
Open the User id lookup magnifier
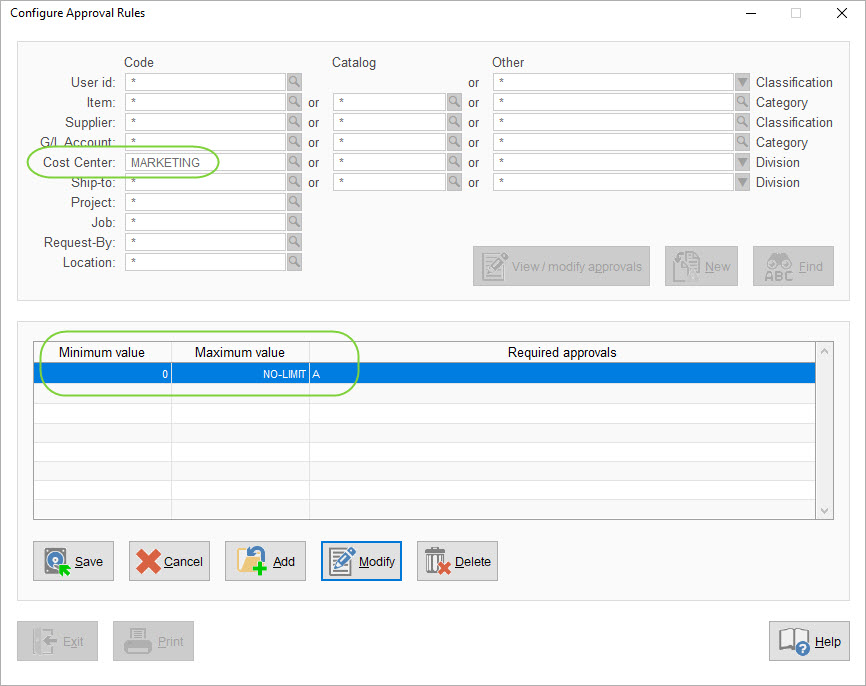coord(296,82)
